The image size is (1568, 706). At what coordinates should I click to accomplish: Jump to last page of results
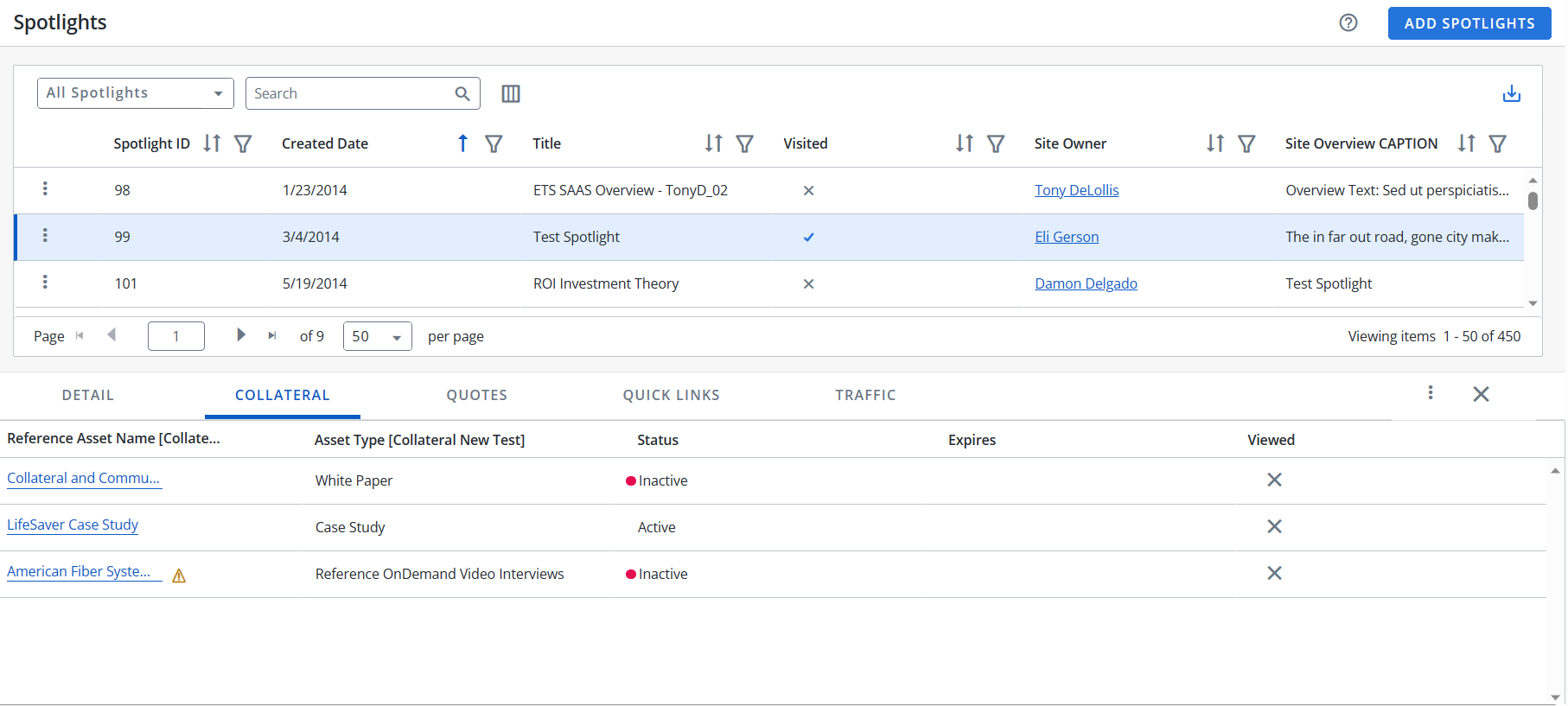(272, 335)
